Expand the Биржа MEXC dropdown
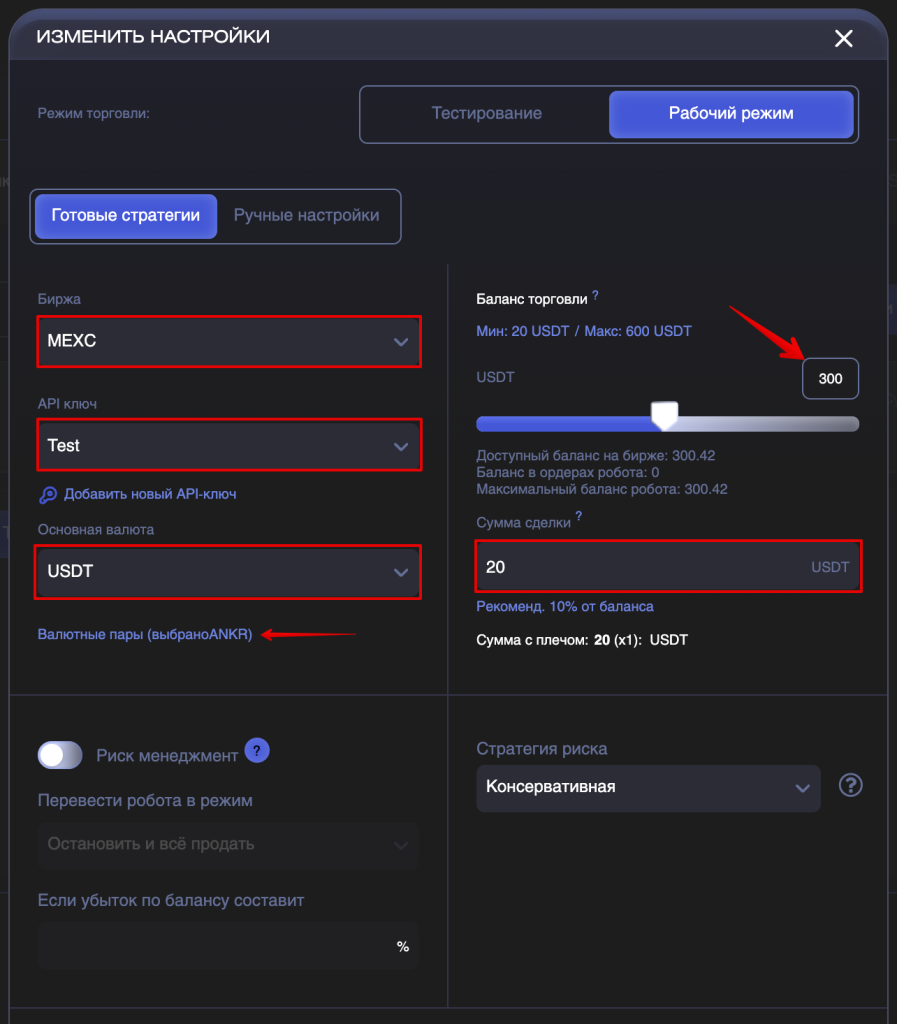The height and width of the screenshot is (1024, 897). (x=228, y=342)
